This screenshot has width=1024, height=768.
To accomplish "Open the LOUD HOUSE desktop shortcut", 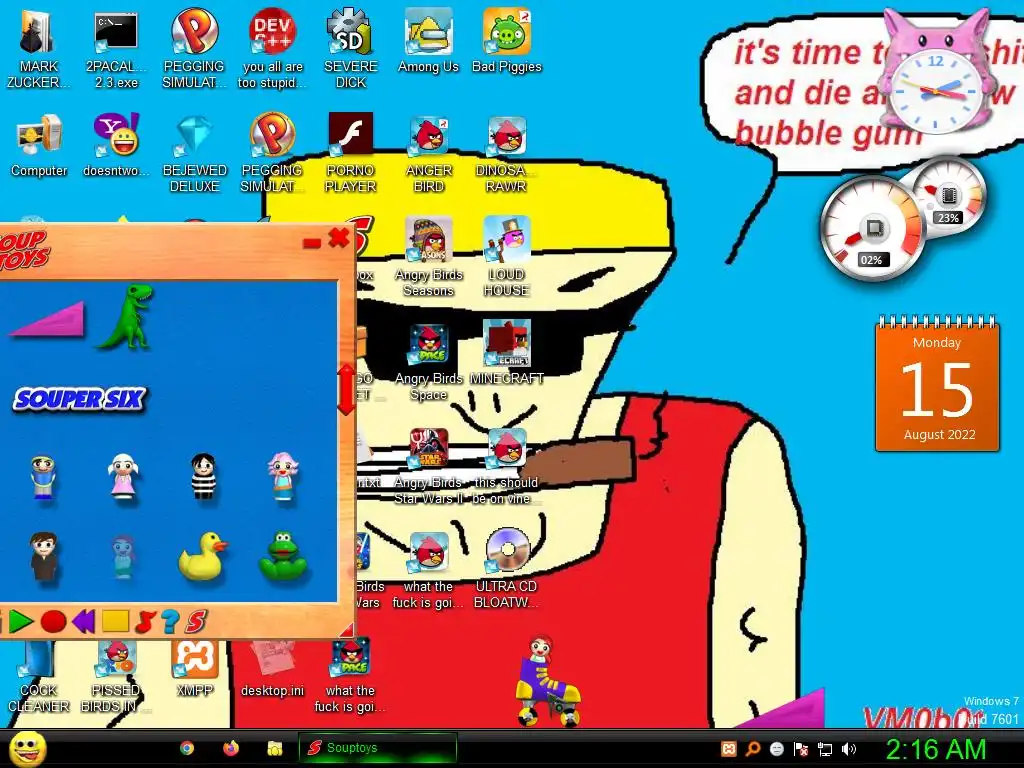I will tap(507, 257).
